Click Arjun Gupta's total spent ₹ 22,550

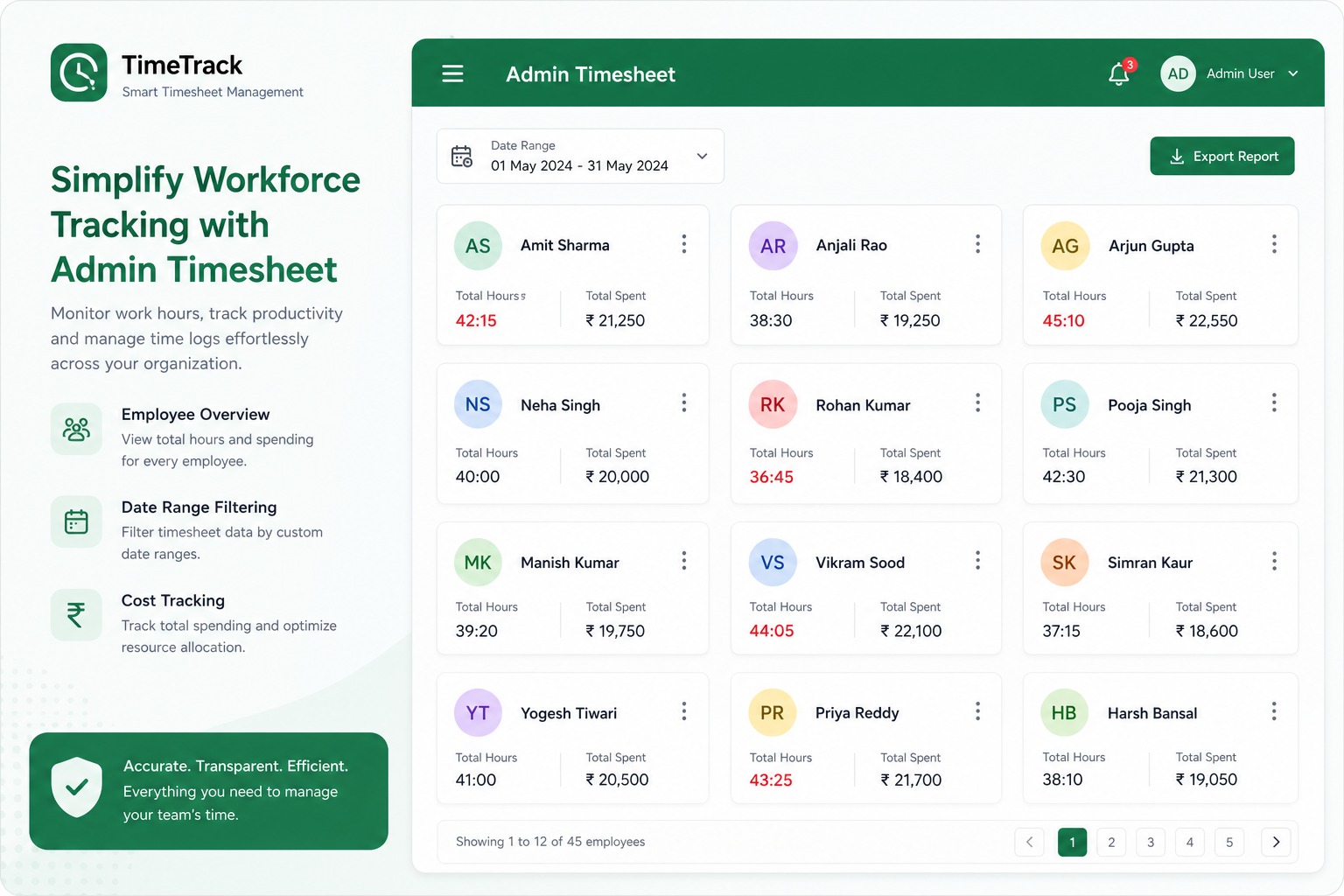pos(1207,320)
